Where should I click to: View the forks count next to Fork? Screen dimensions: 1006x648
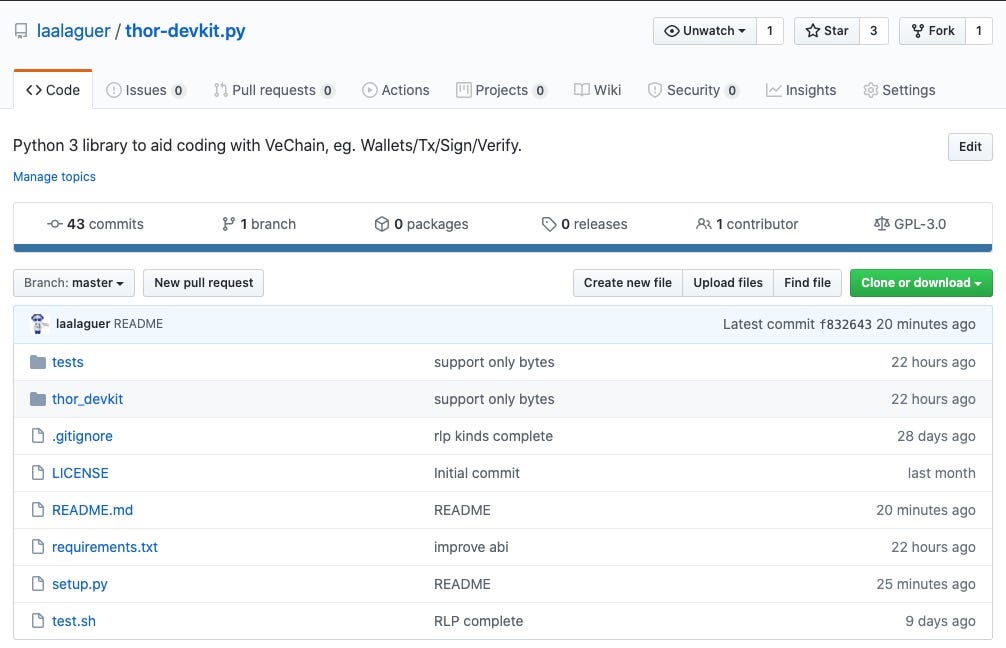[x=978, y=31]
